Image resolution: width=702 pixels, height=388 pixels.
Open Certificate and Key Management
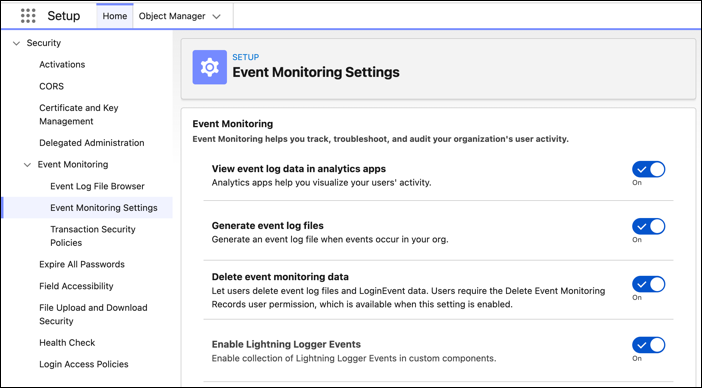click(79, 115)
